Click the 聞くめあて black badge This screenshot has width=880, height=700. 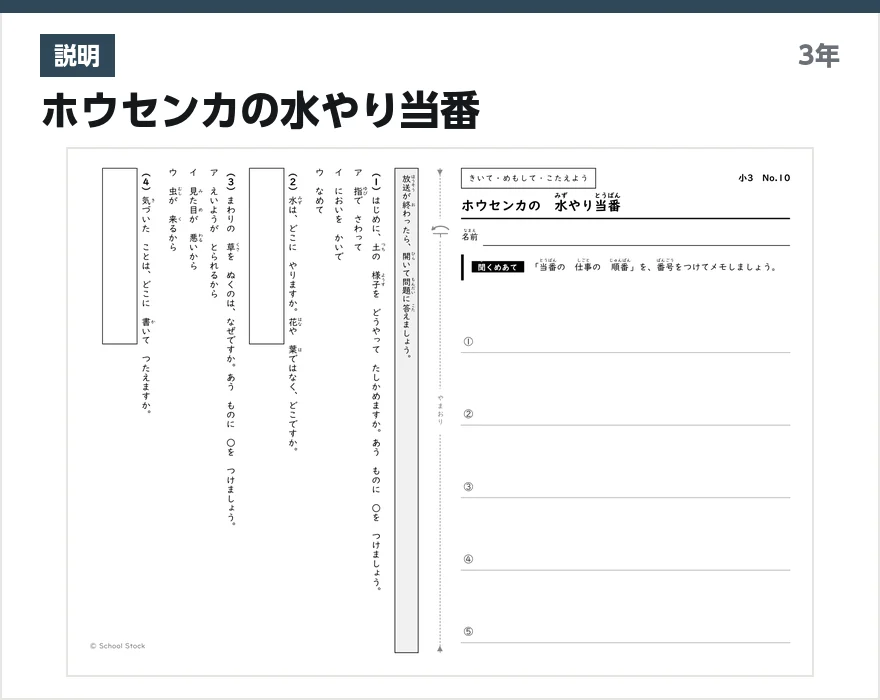498,267
